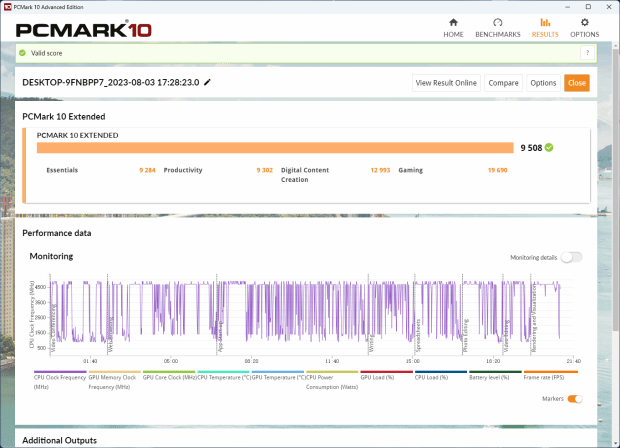Maximize the PCMark 10 window
This screenshot has height=448, width=620.
pyautogui.click(x=588, y=7)
